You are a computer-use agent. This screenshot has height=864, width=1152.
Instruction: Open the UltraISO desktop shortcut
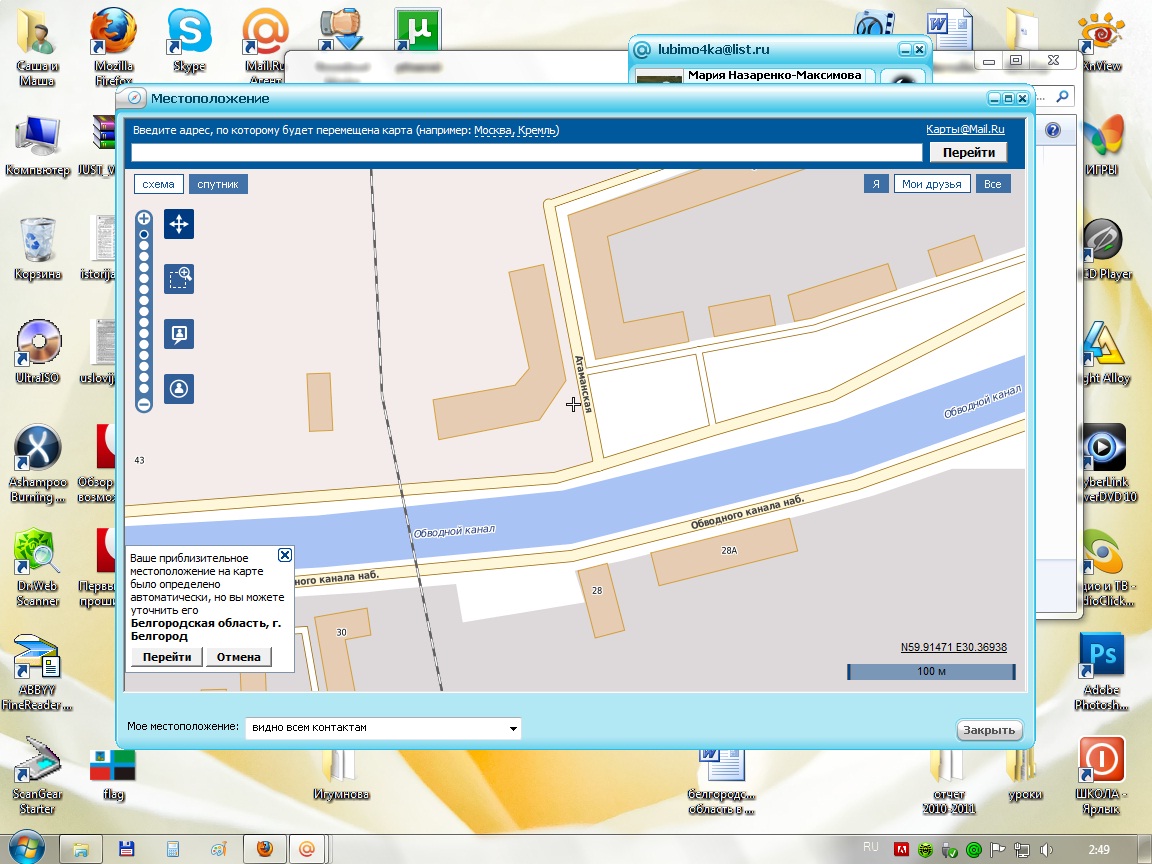click(x=37, y=352)
